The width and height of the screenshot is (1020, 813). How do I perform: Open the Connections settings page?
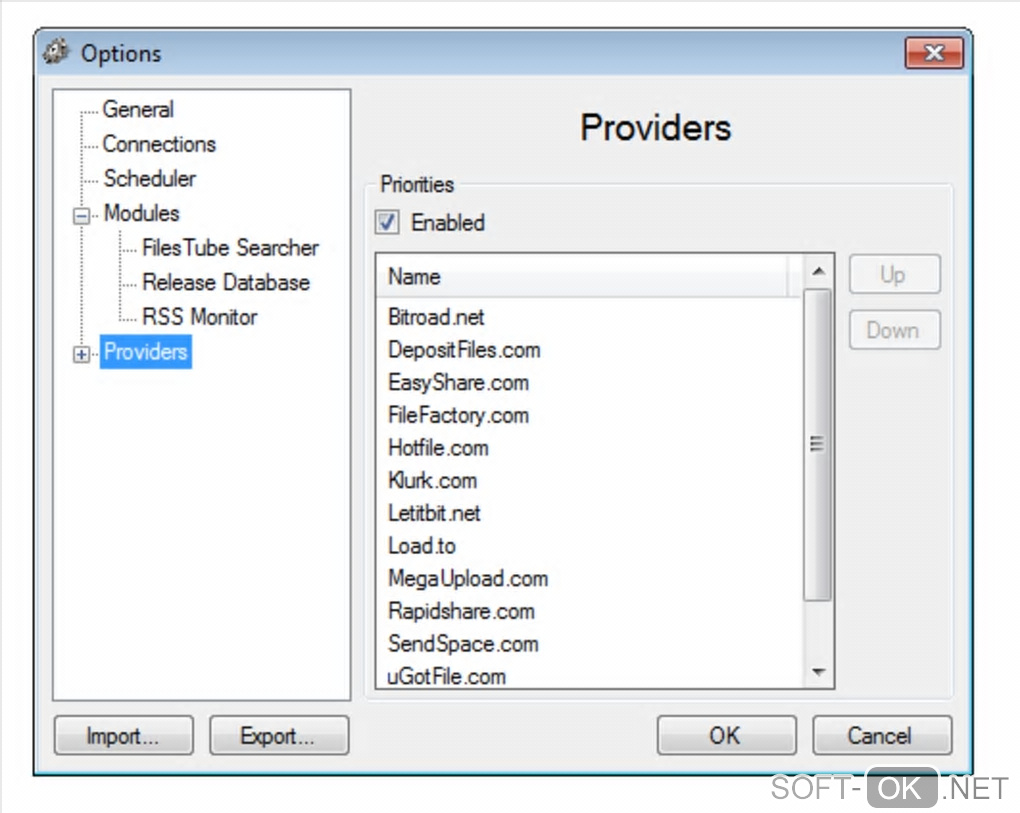pyautogui.click(x=159, y=144)
